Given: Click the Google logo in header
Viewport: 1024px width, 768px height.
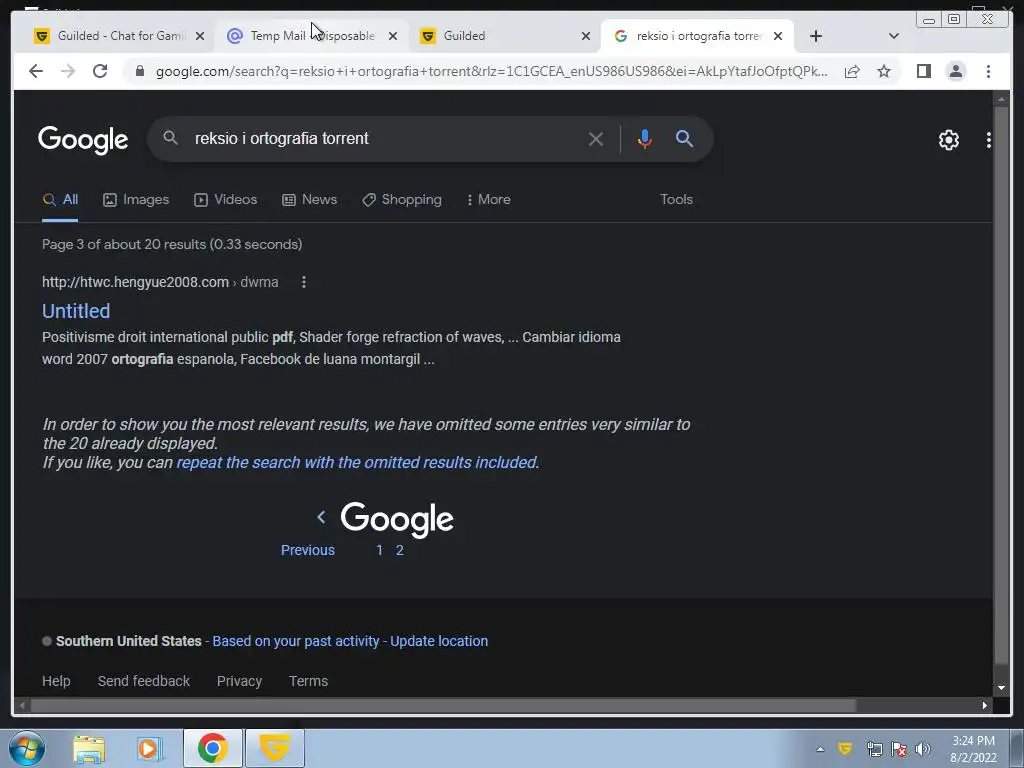Looking at the screenshot, I should coord(83,140).
